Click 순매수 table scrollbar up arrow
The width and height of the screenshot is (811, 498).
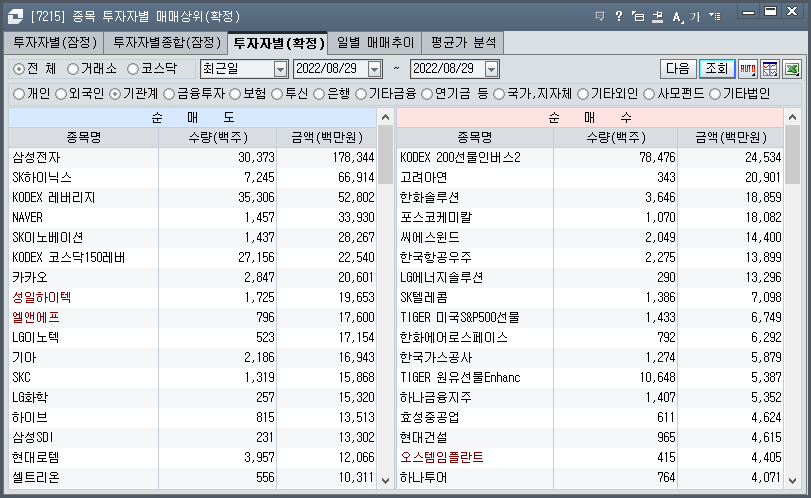792,117
